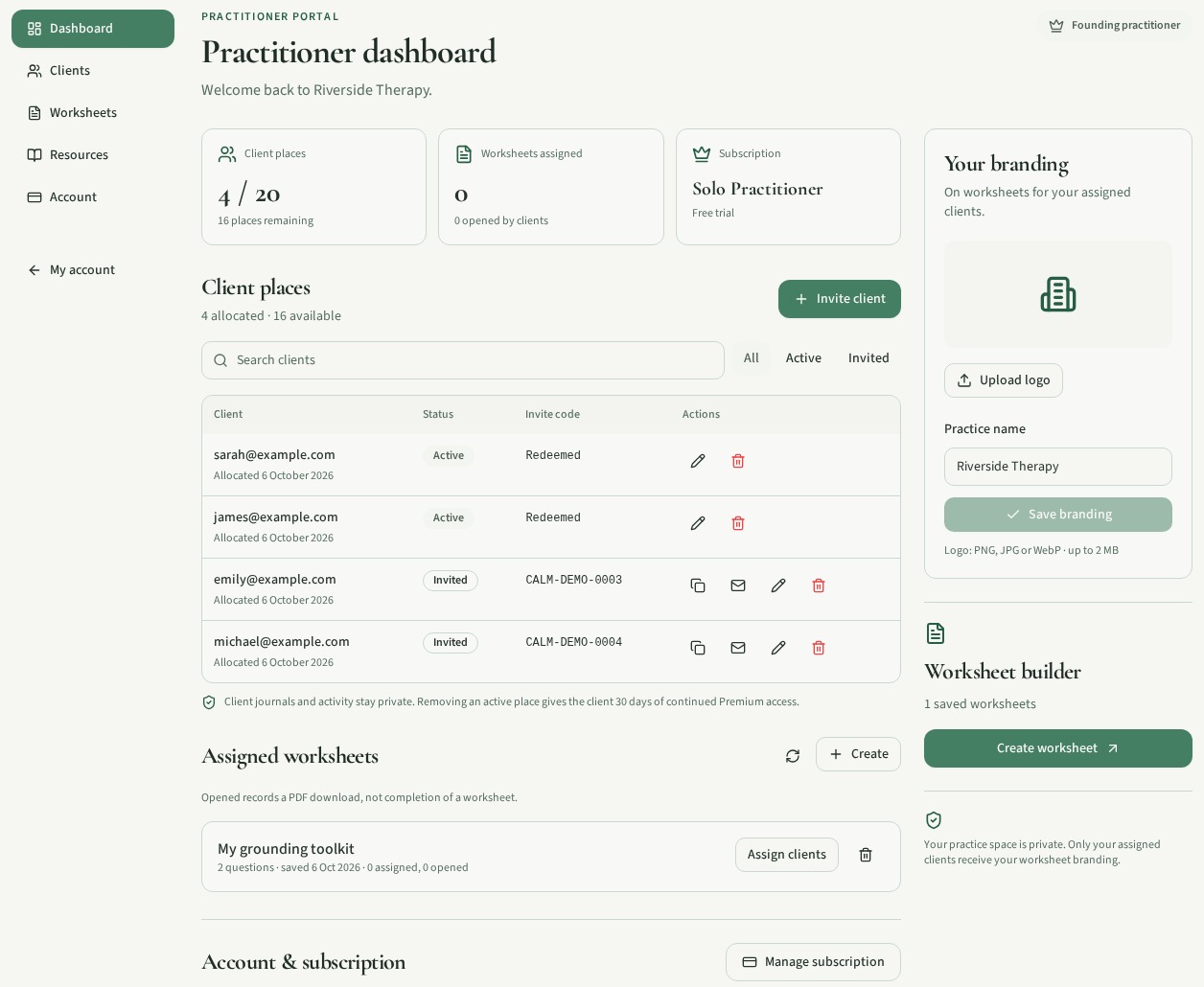Click the Subscription crown icon

point(702,154)
